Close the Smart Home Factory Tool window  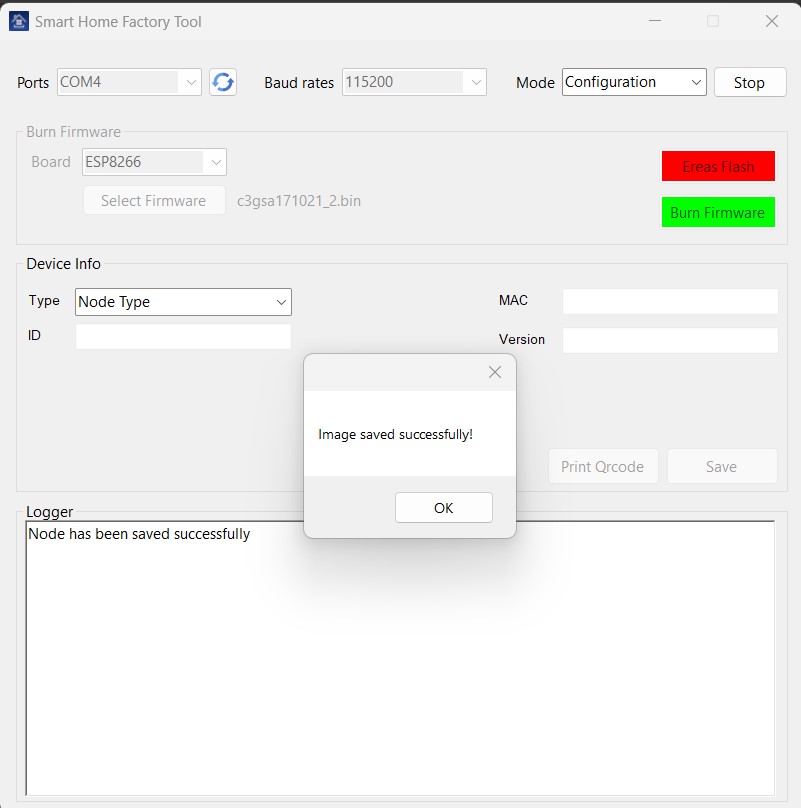pos(771,21)
